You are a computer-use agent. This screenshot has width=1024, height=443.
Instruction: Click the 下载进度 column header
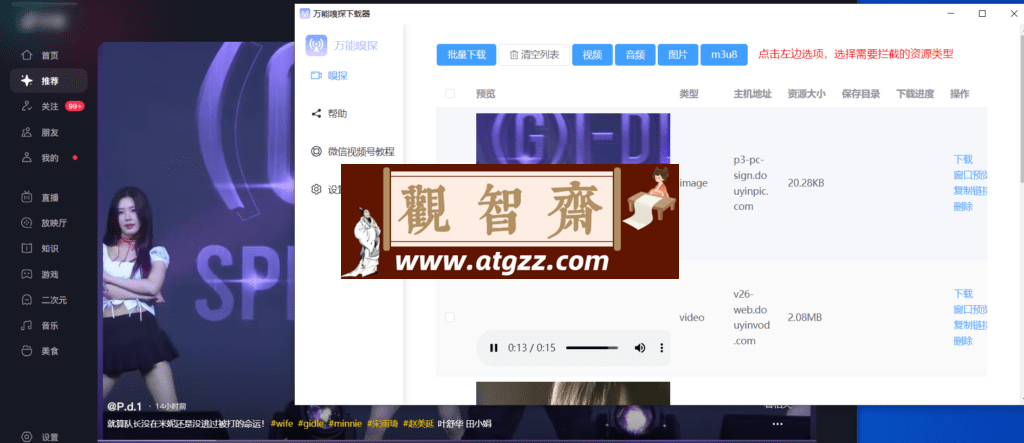coord(915,94)
